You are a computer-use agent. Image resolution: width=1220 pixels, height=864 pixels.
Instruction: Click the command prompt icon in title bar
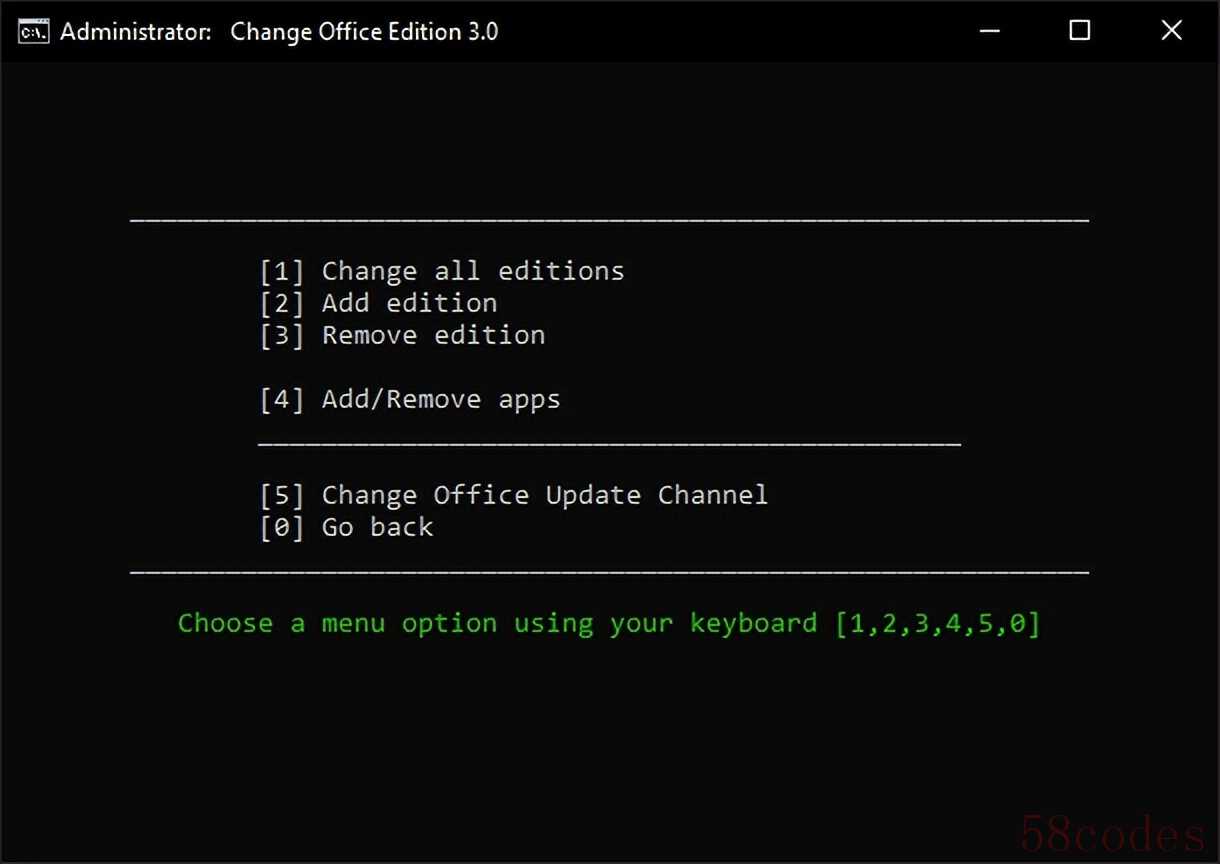coord(34,31)
